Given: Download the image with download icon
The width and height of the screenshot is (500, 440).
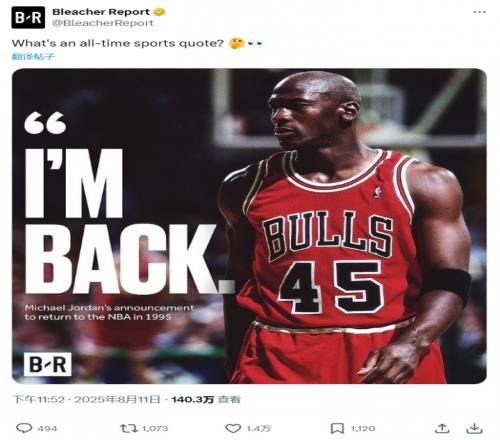Looking at the screenshot, I should (474, 428).
